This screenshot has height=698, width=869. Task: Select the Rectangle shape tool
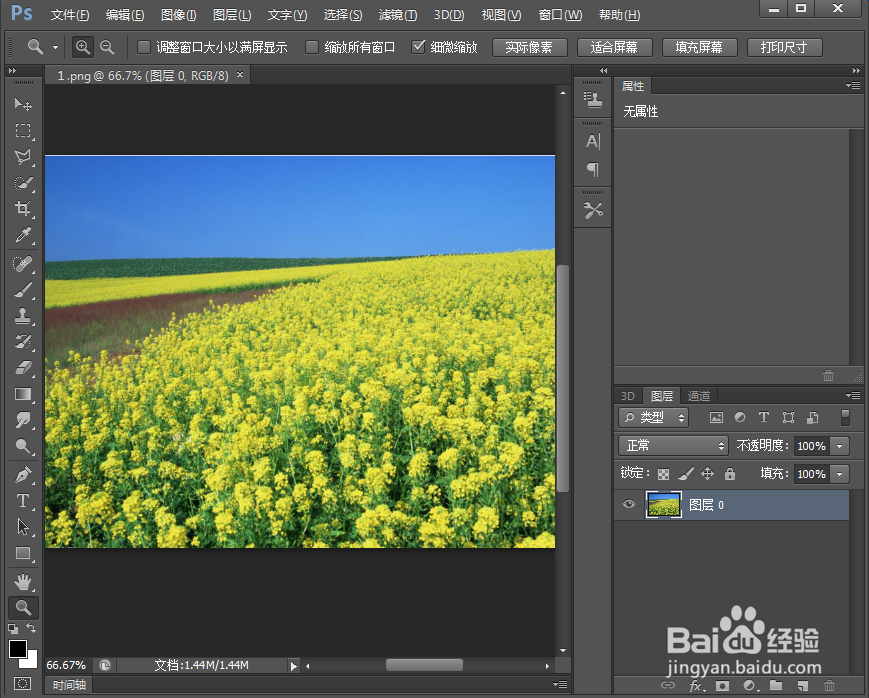coord(23,553)
